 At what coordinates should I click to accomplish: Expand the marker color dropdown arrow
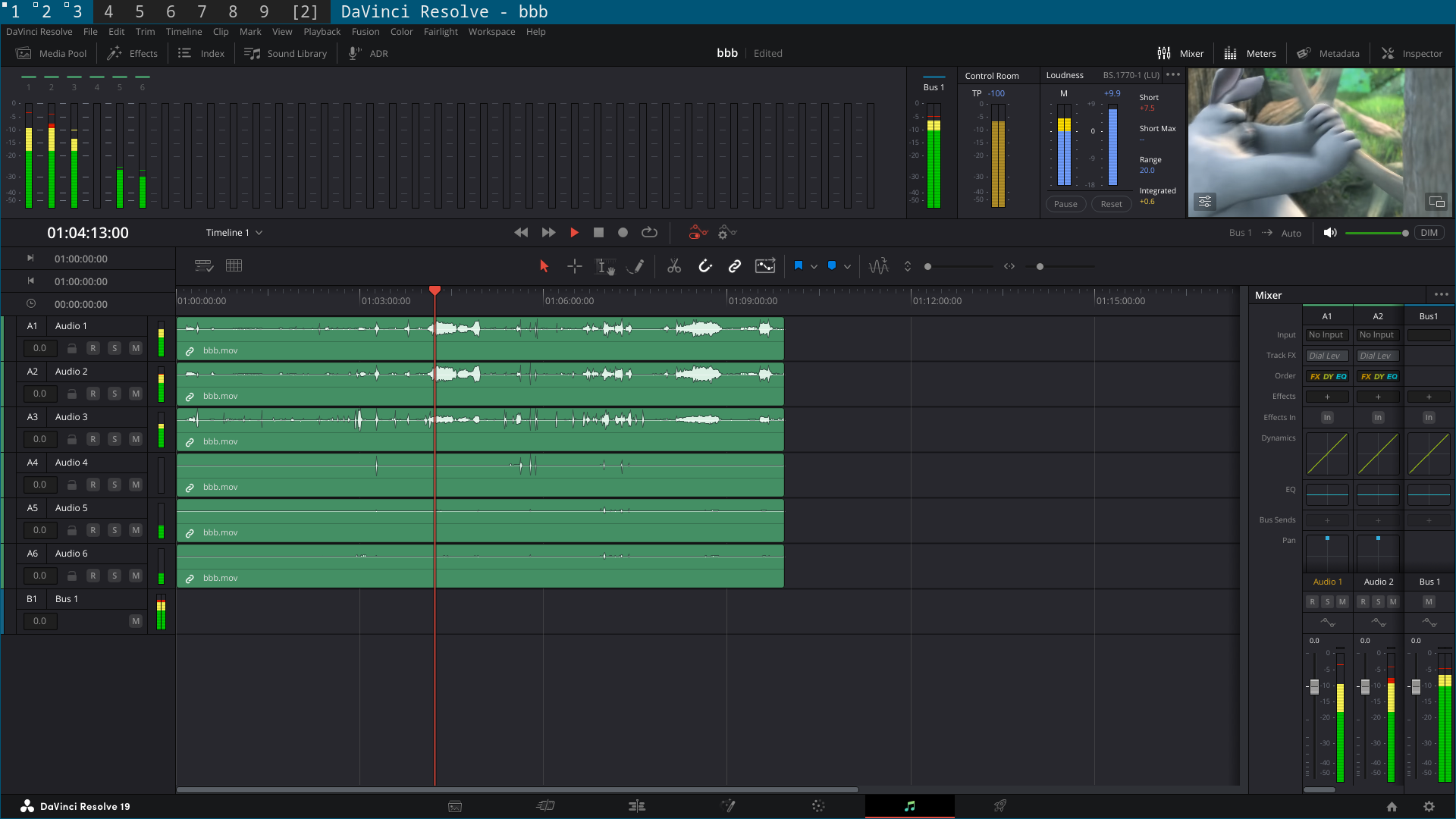coord(847,267)
